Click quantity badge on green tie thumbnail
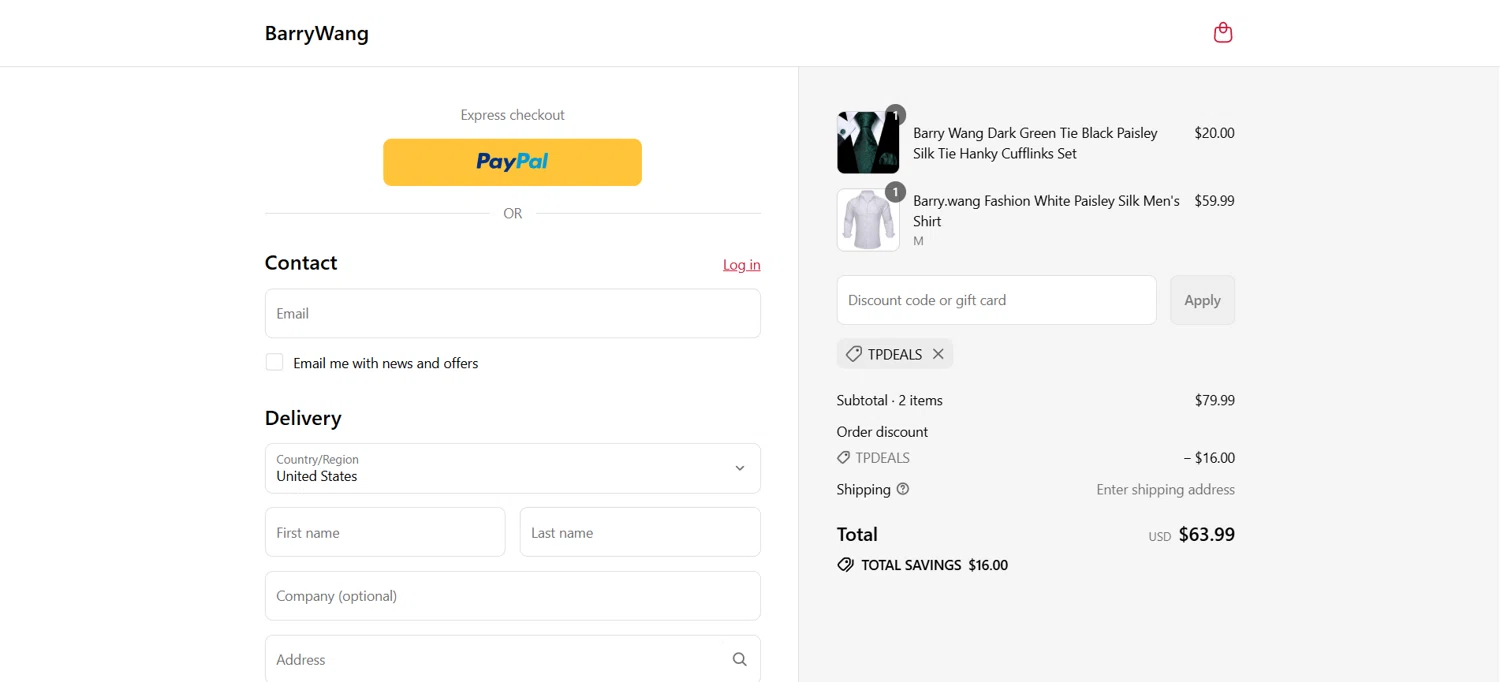 (x=895, y=115)
